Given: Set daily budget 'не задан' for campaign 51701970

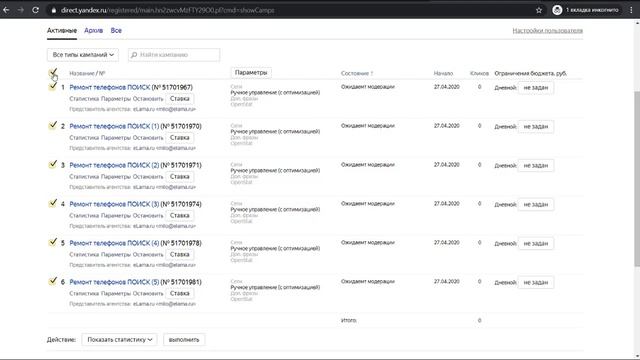Looking at the screenshot, I should (536, 127).
